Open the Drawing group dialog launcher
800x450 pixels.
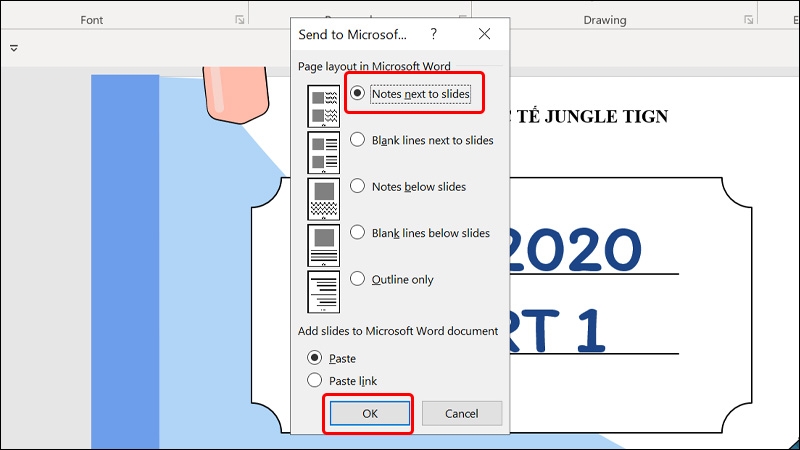tap(748, 19)
